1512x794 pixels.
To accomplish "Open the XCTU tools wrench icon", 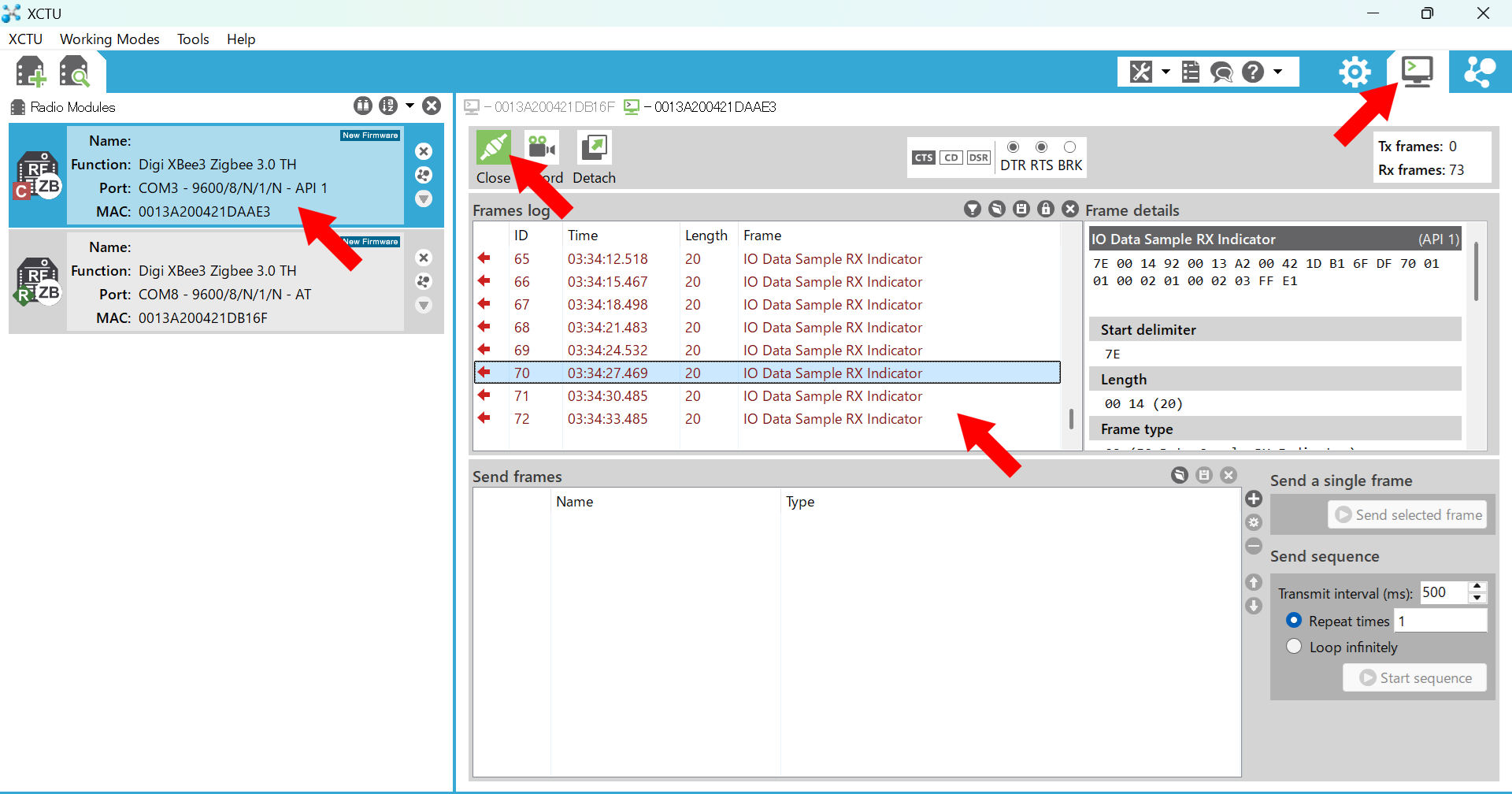I will 1141,72.
